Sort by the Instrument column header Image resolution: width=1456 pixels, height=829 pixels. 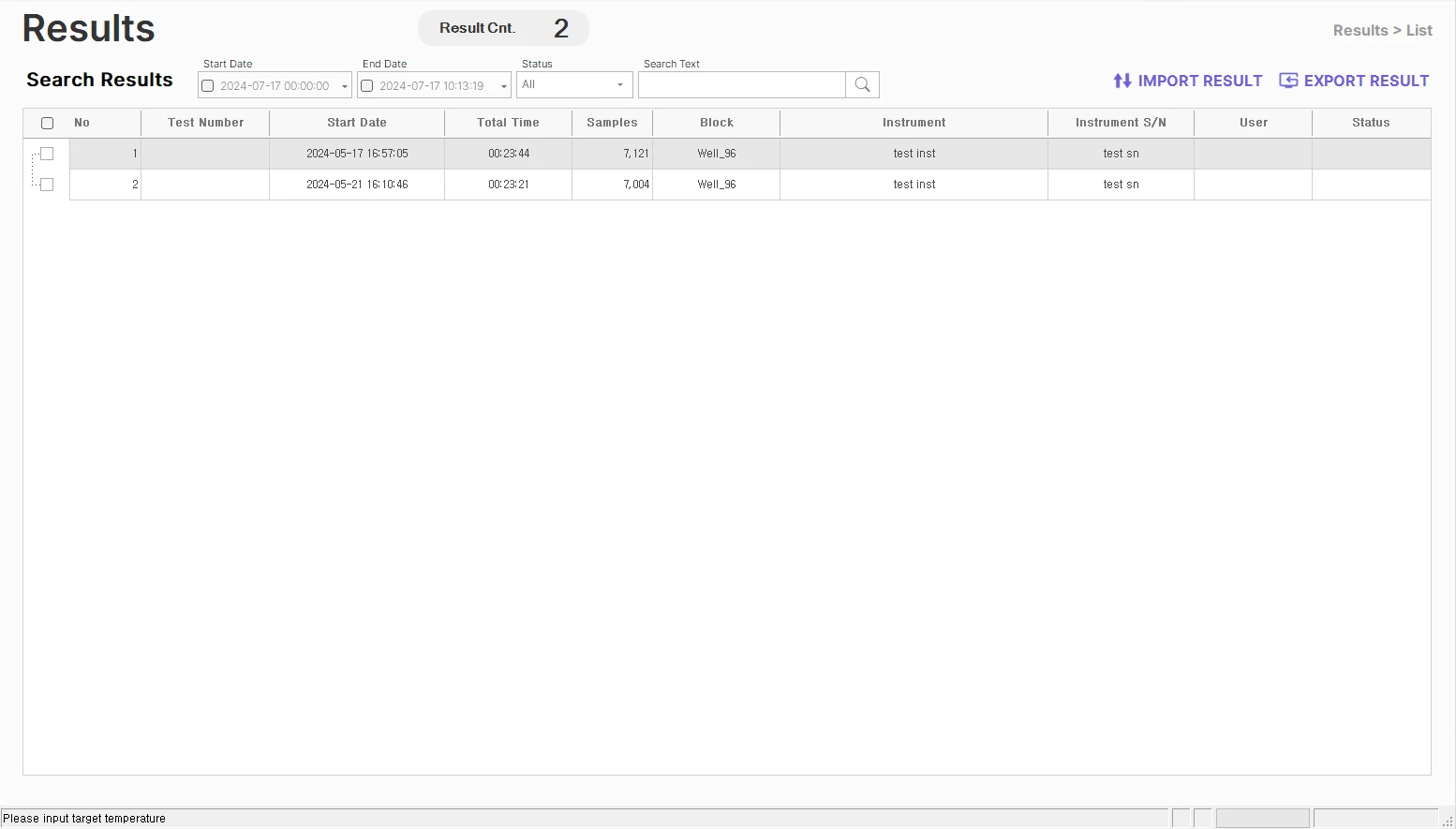click(914, 123)
